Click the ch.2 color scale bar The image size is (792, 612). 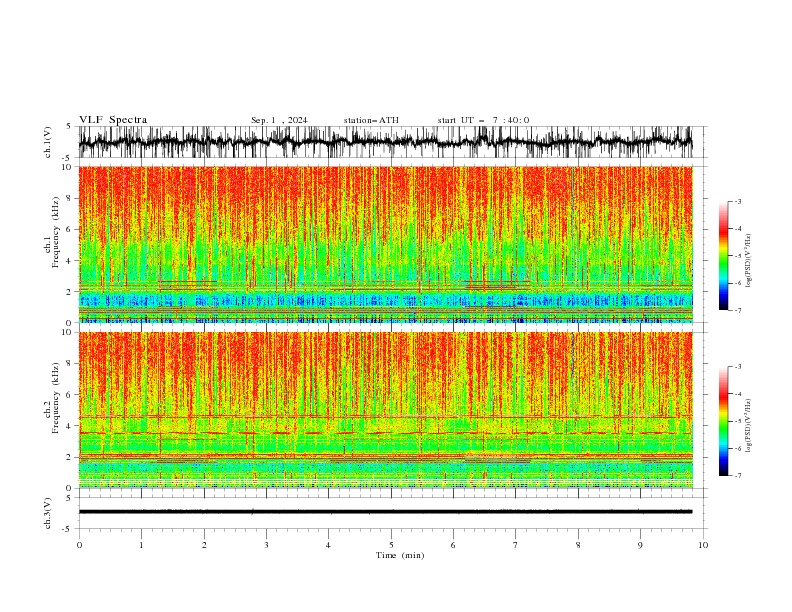pos(724,421)
